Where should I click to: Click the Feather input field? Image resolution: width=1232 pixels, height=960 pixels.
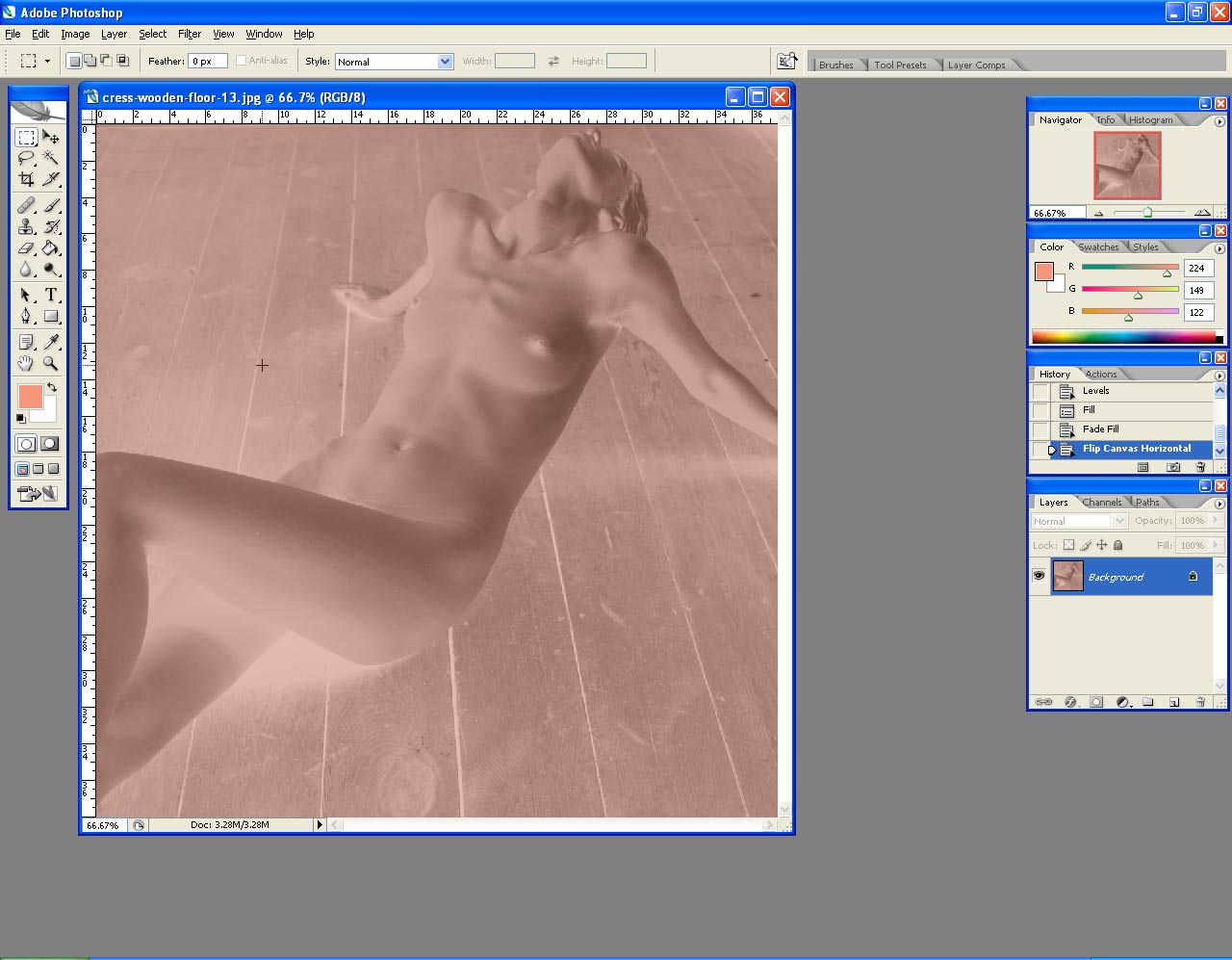207,62
